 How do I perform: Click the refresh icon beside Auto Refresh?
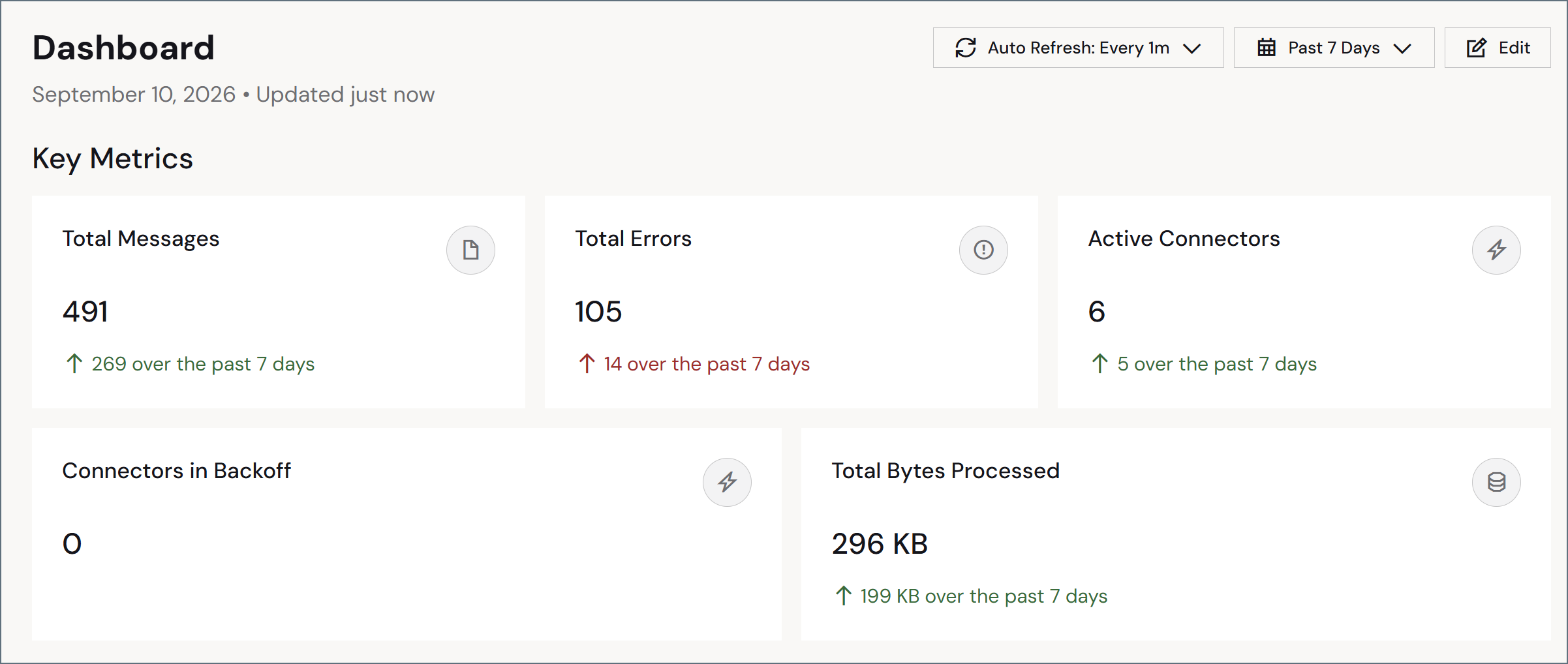(x=966, y=48)
